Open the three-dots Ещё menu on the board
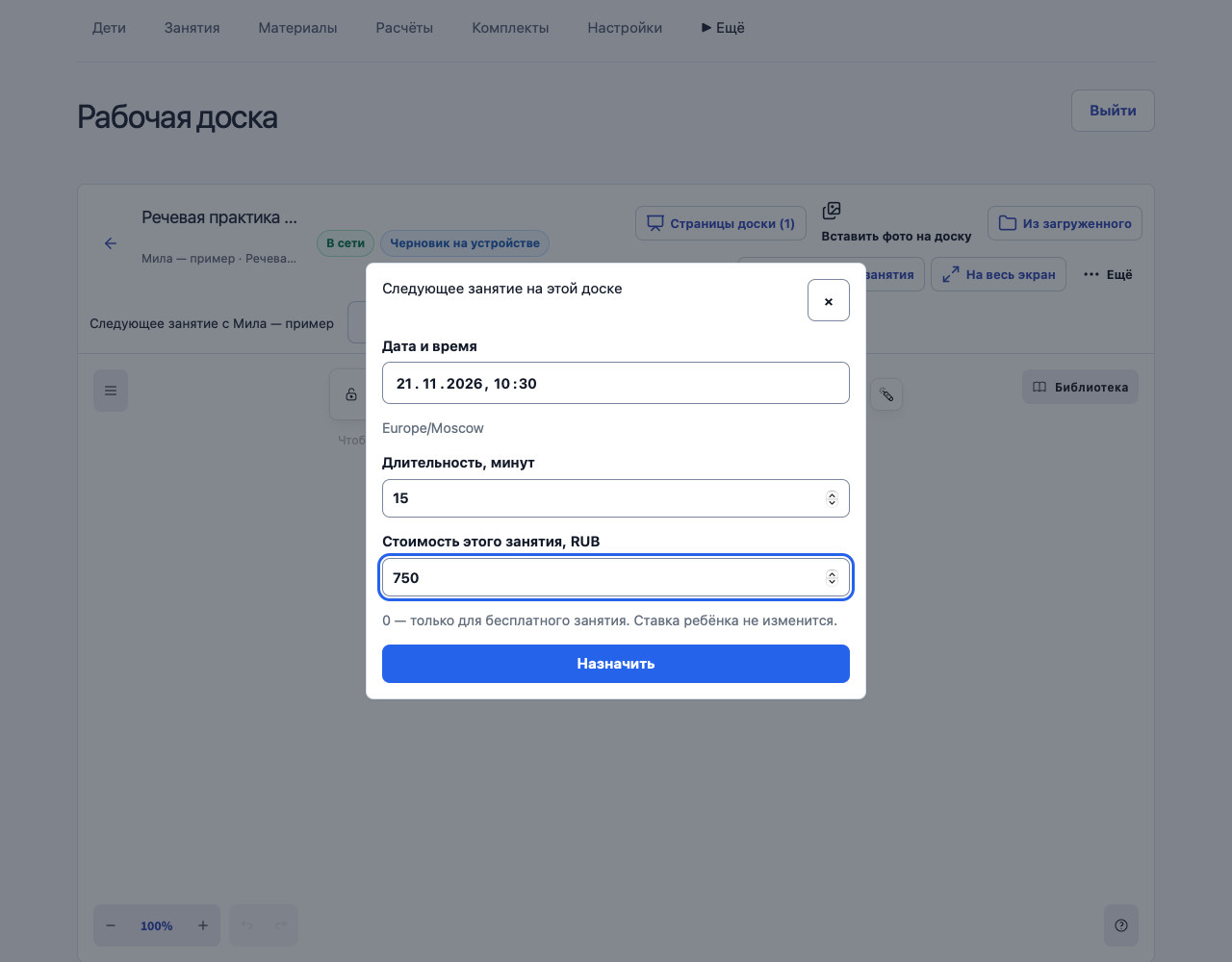 [x=1108, y=274]
